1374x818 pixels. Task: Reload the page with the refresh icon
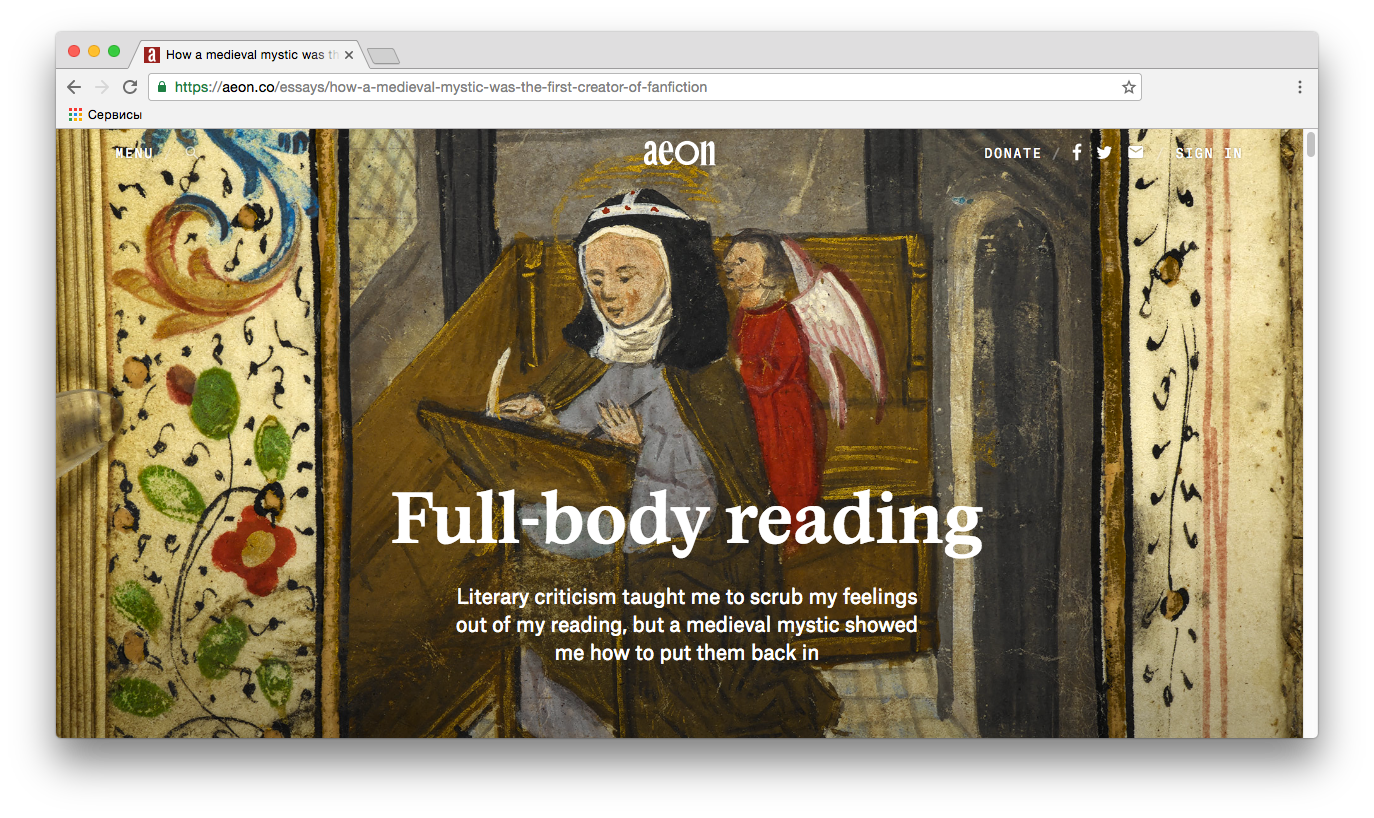[130, 87]
